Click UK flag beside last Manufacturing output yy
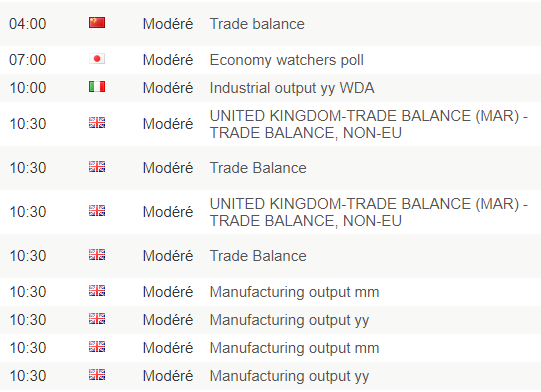The image size is (541, 392). [x=97, y=374]
